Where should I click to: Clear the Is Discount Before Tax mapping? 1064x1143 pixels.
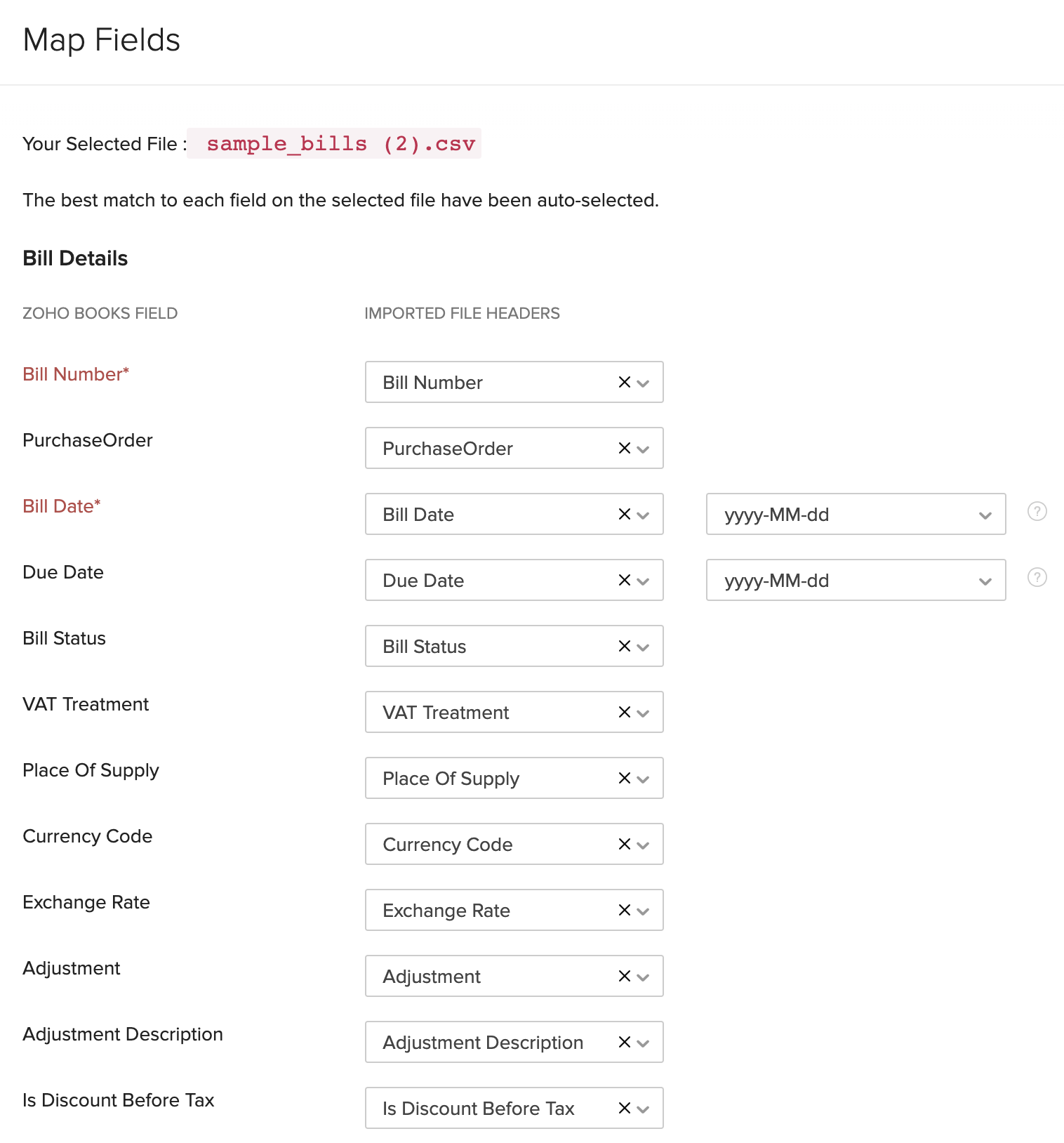point(624,1108)
